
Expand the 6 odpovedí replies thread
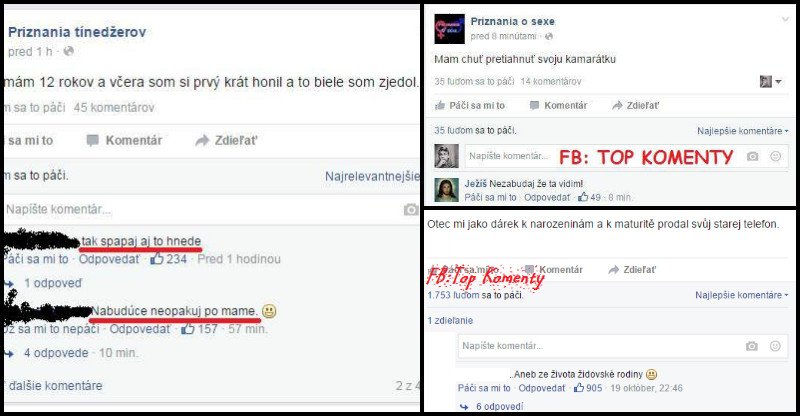499,407
